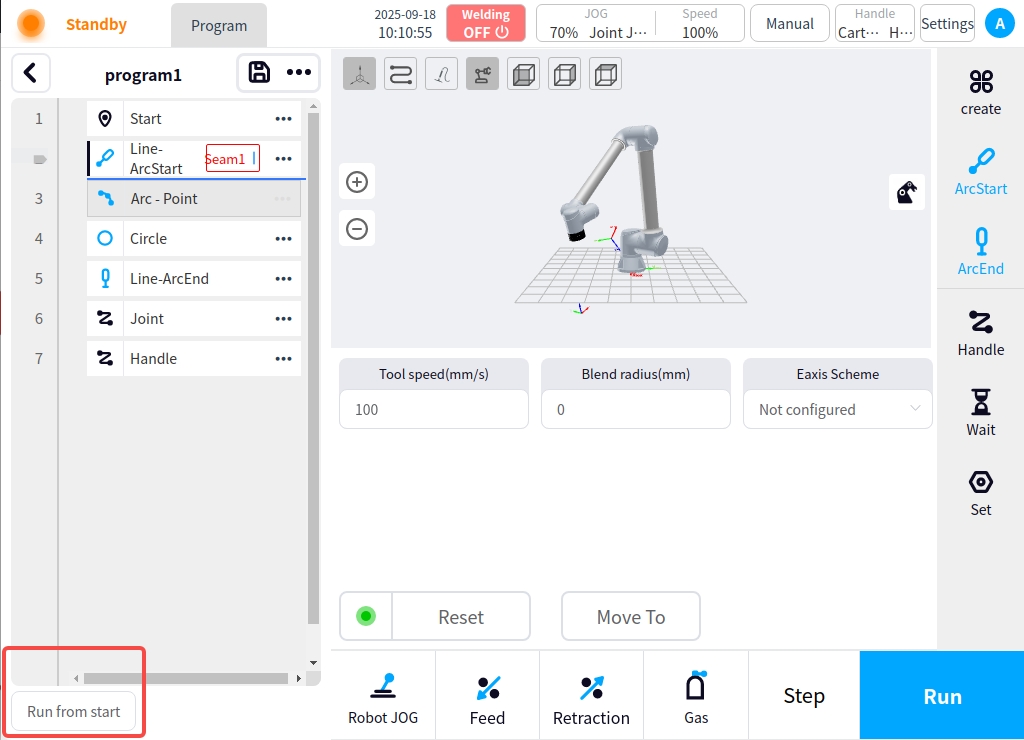Image resolution: width=1024 pixels, height=740 pixels.
Task: Click the Tool speed input field
Action: tap(433, 409)
